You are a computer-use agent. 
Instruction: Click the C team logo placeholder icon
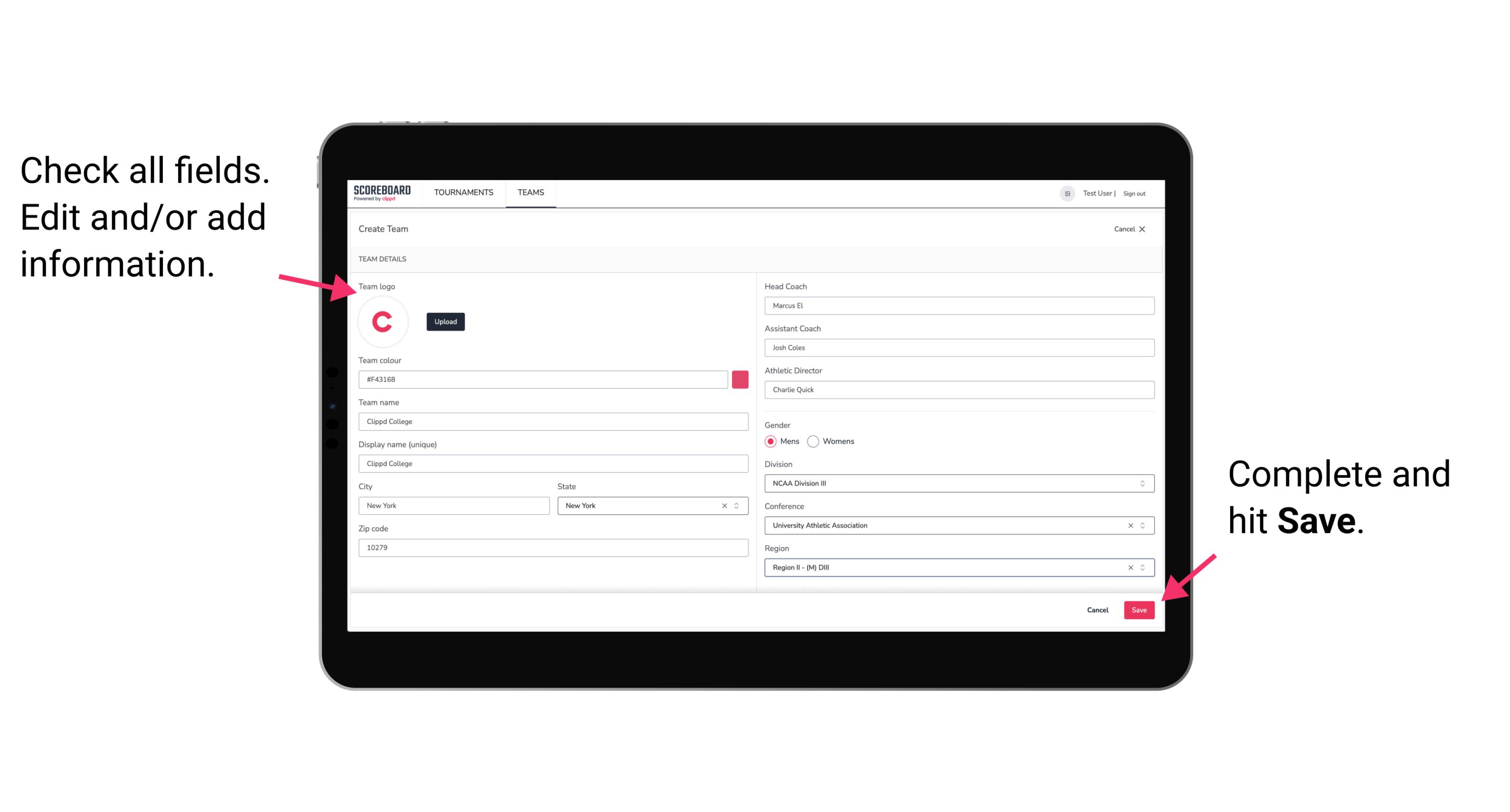[383, 322]
